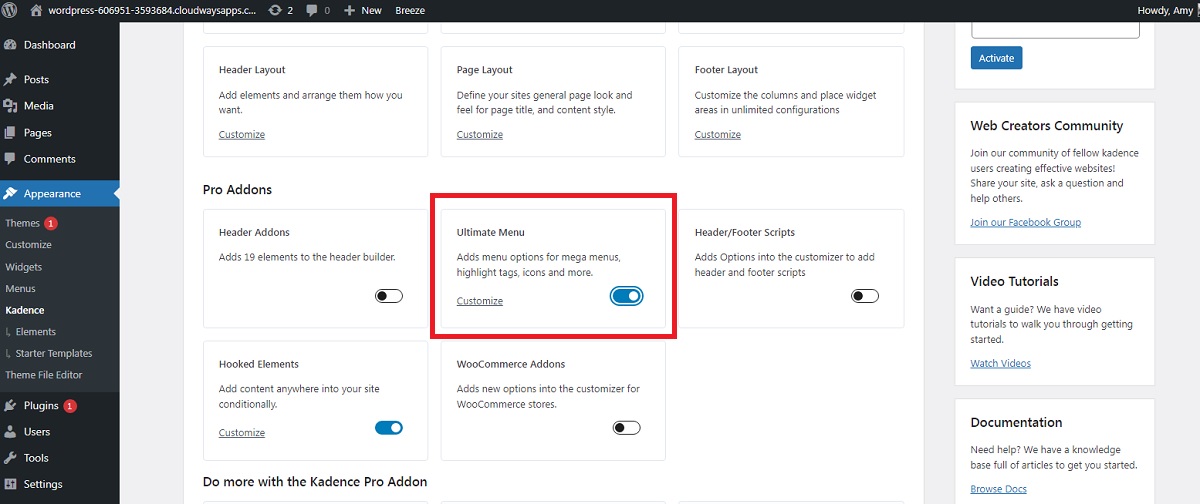Click Customize link in Hooked Elements card
The width and height of the screenshot is (1200, 504).
(242, 433)
